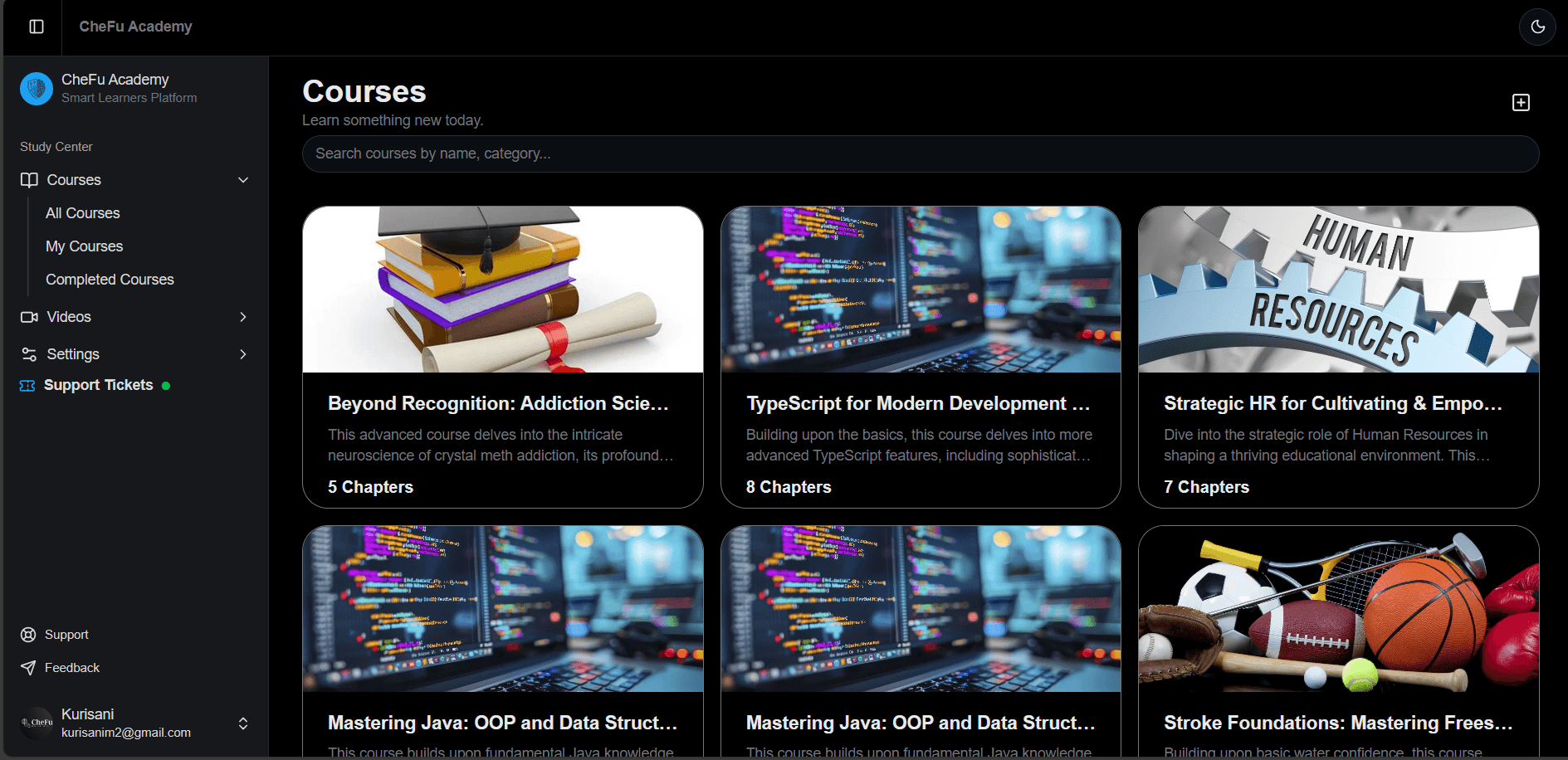
Task: Click the 'Learn something new today.' subtitle
Action: pyautogui.click(x=393, y=120)
